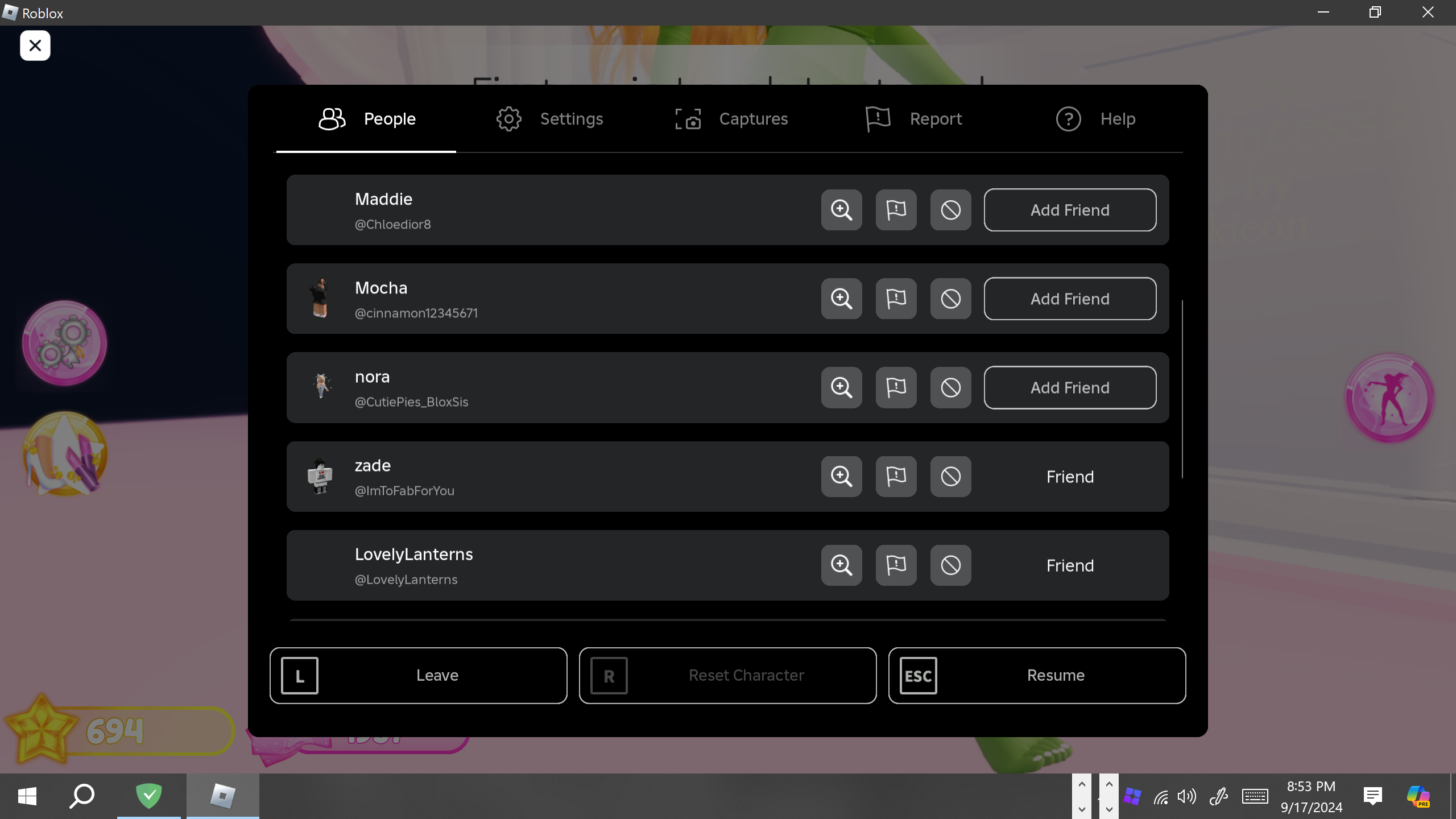The image size is (1456, 819).
Task: Click the gold heels and lipstick button
Action: [x=64, y=454]
